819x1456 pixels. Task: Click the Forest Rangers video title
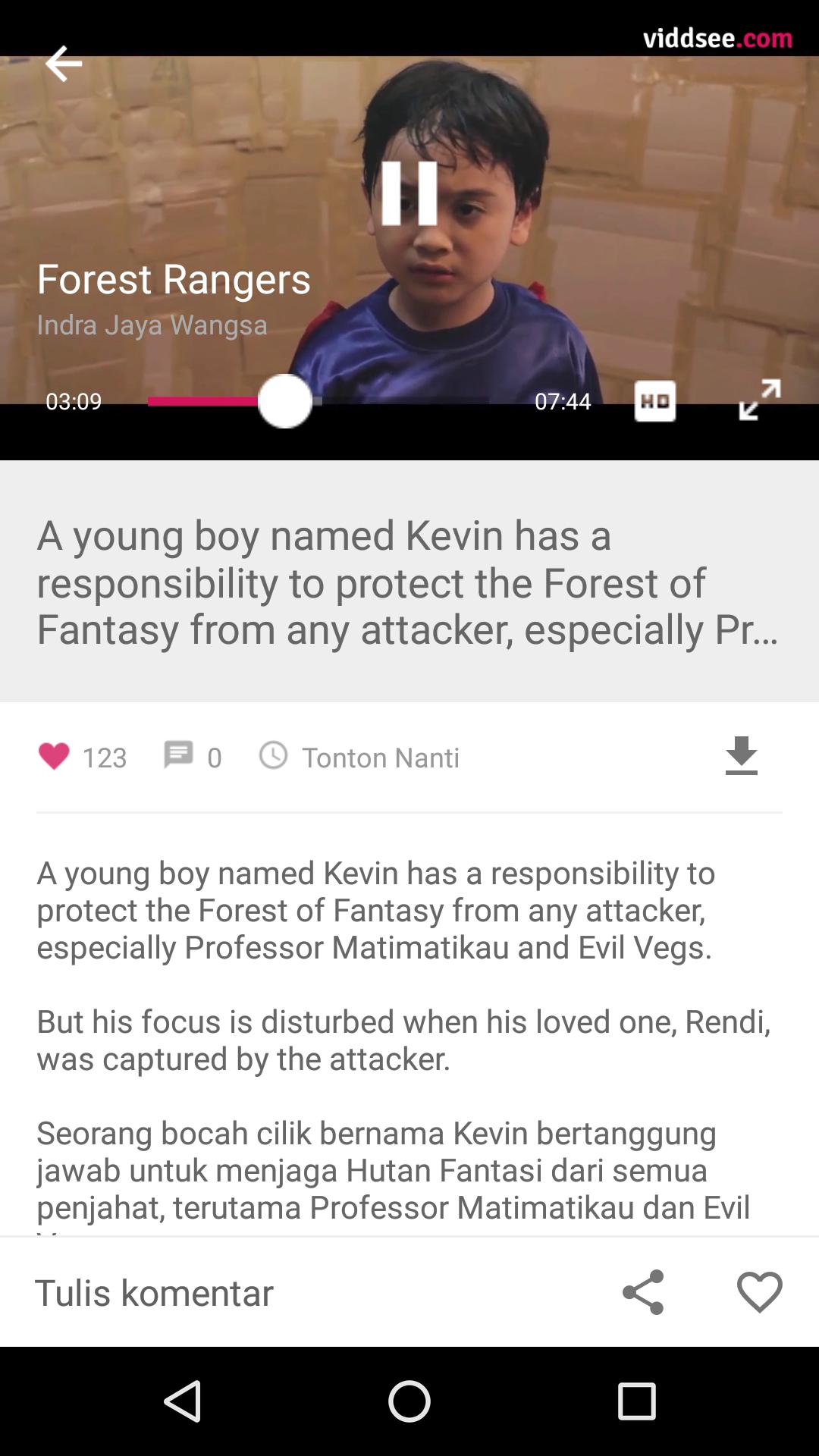[x=174, y=279]
